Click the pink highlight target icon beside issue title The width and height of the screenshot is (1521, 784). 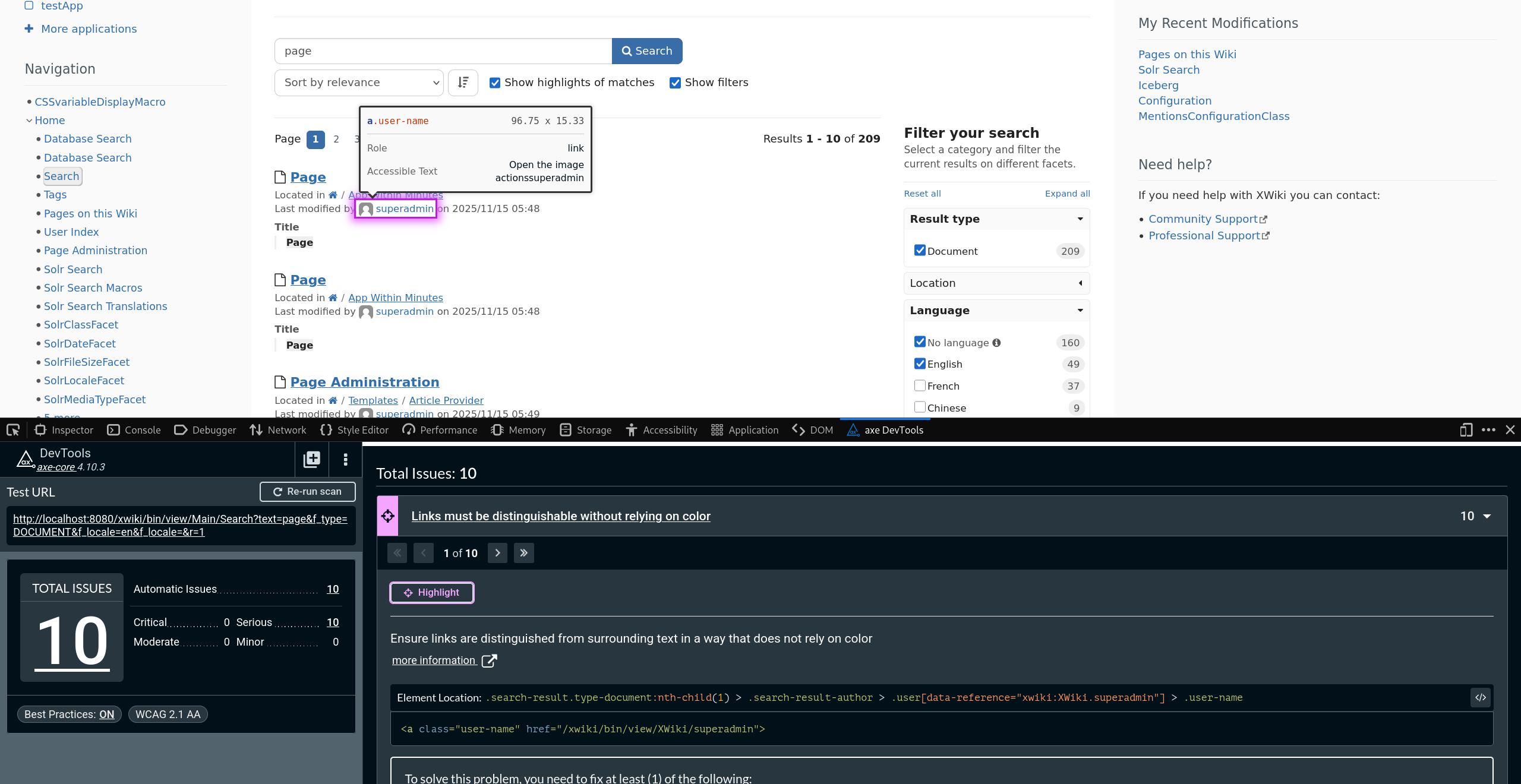point(388,516)
